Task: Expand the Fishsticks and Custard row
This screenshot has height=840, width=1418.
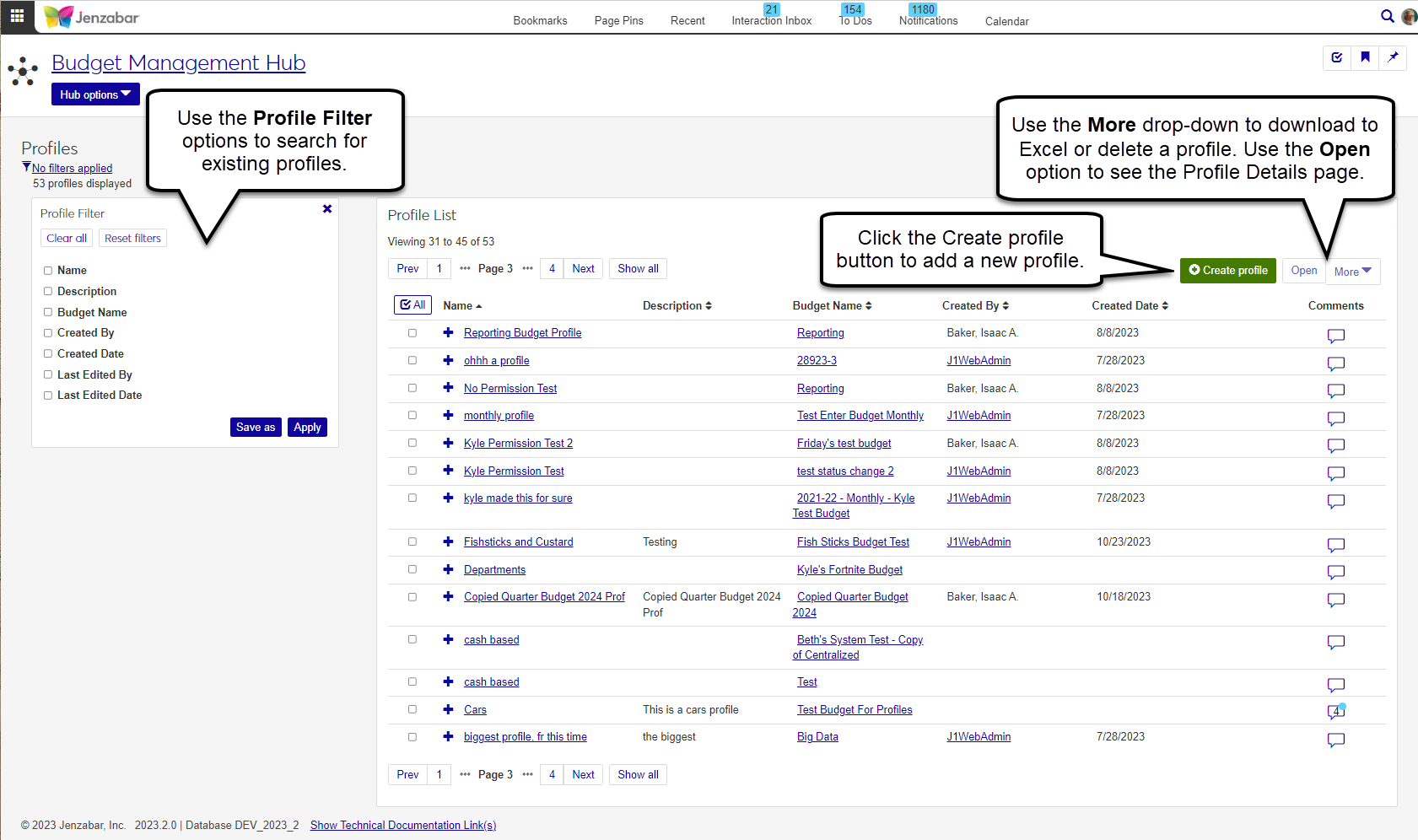Action: point(448,542)
